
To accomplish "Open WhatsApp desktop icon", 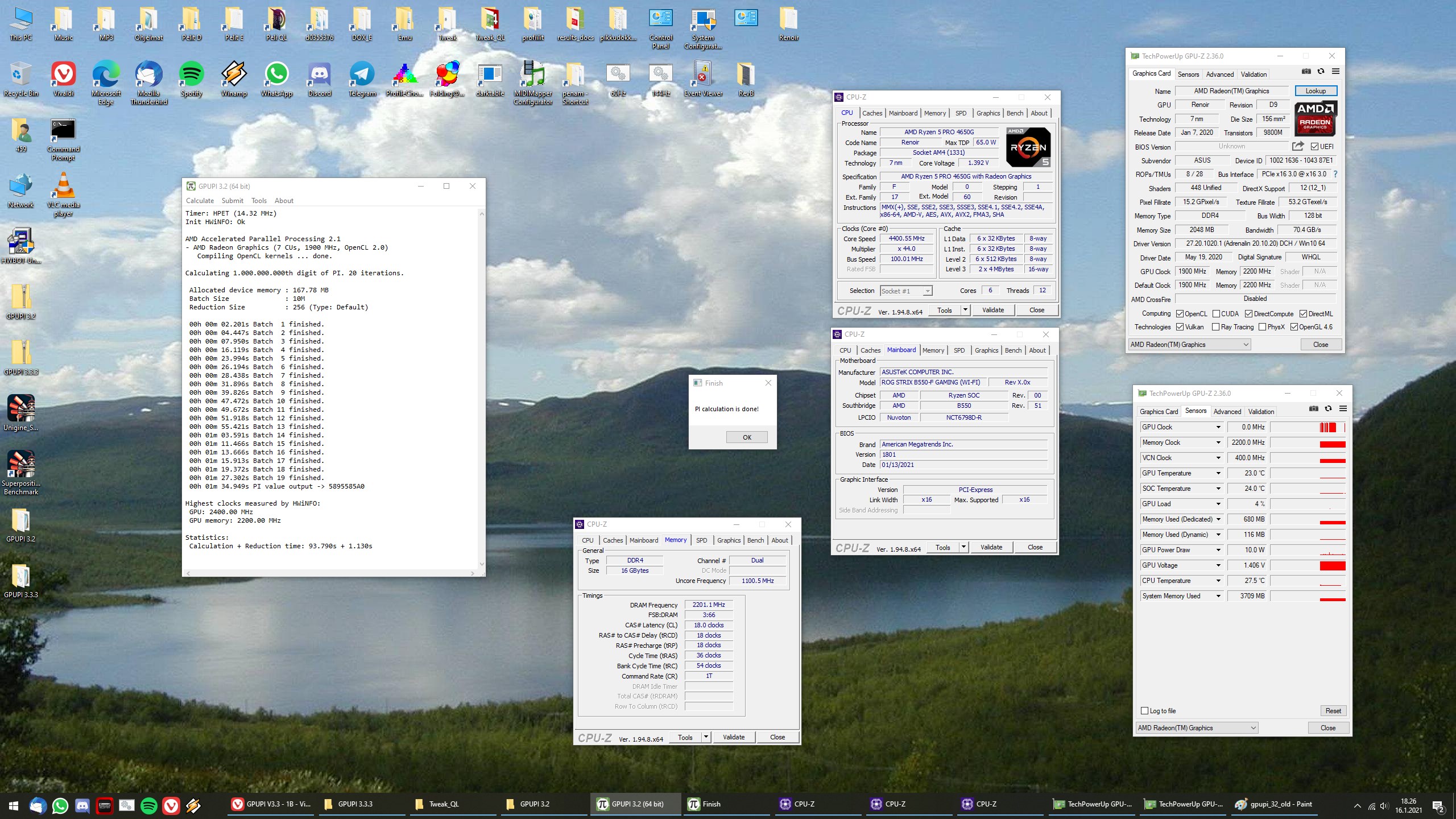I will coord(277,78).
